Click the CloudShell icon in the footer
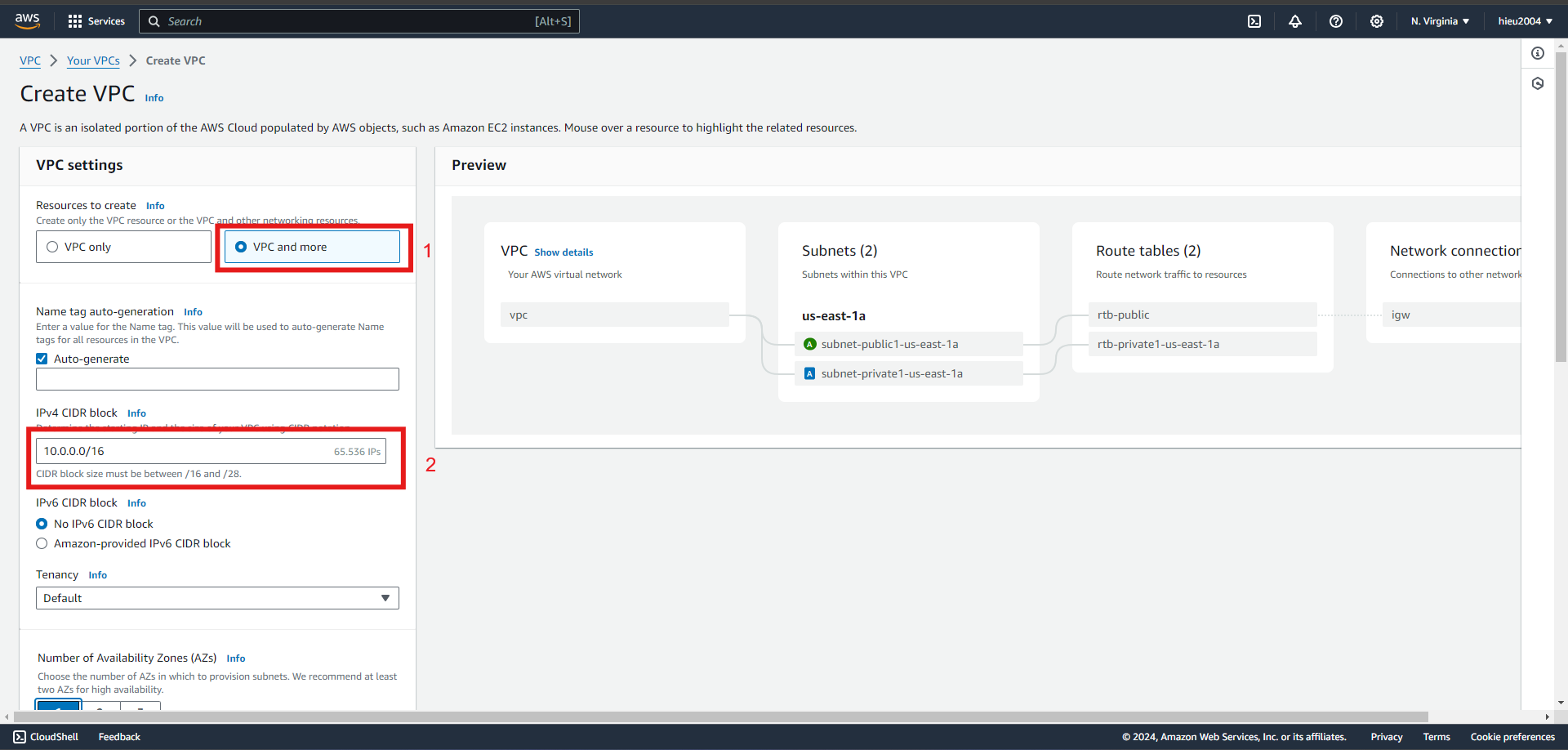 pos(20,737)
